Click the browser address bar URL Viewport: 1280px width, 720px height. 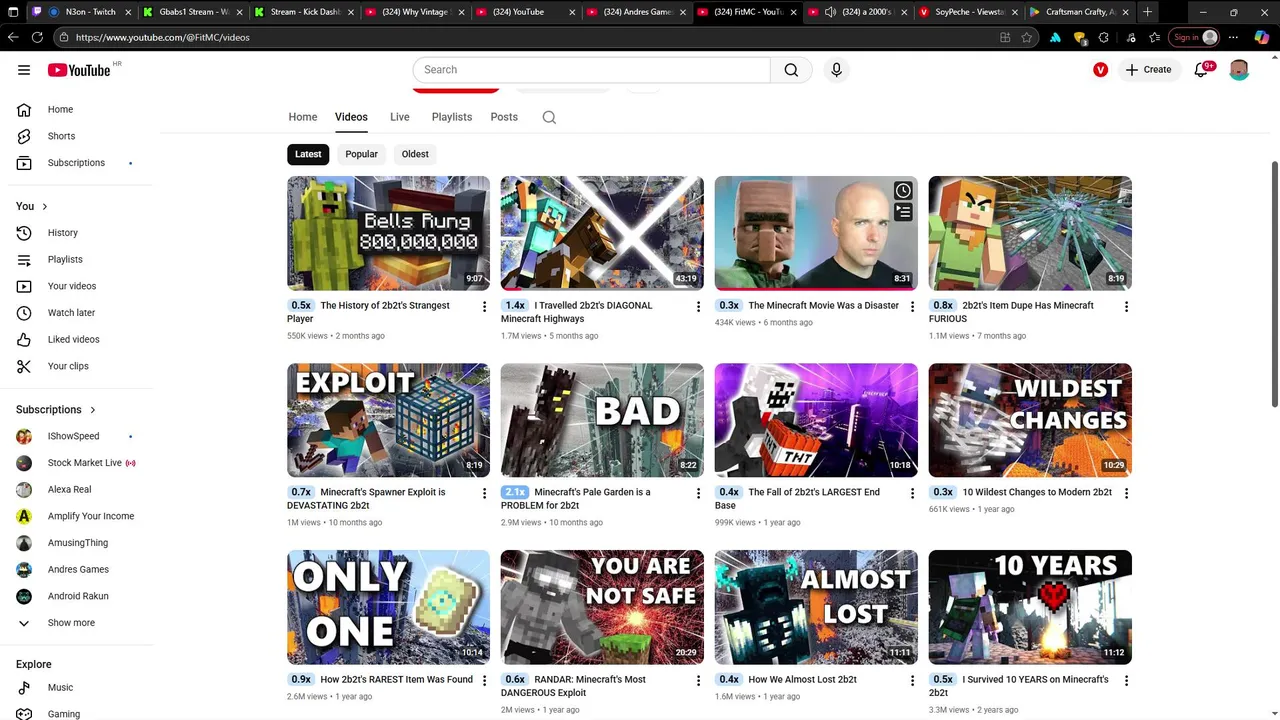pyautogui.click(x=162, y=37)
